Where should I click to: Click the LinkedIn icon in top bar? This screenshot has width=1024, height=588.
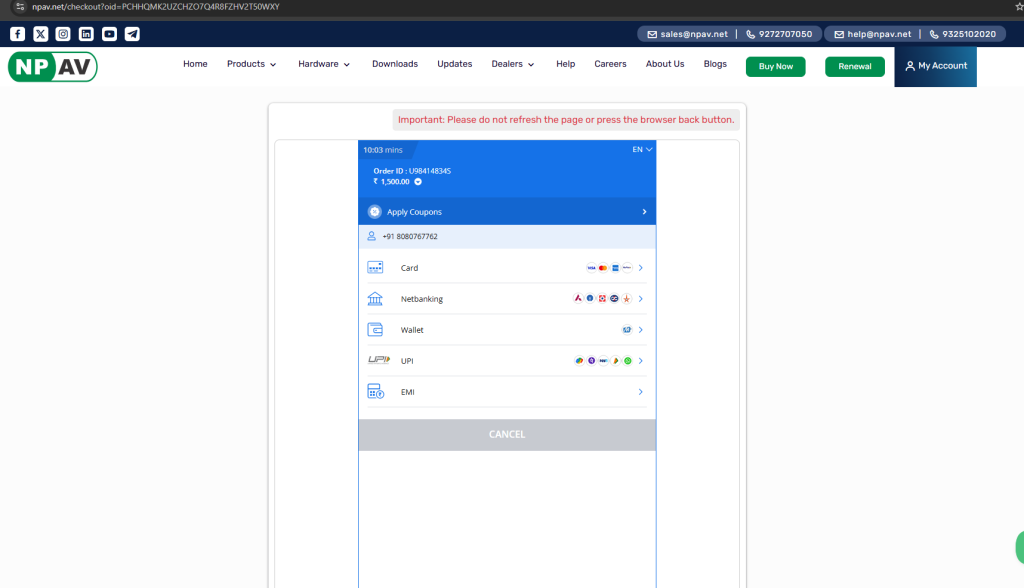coord(86,34)
